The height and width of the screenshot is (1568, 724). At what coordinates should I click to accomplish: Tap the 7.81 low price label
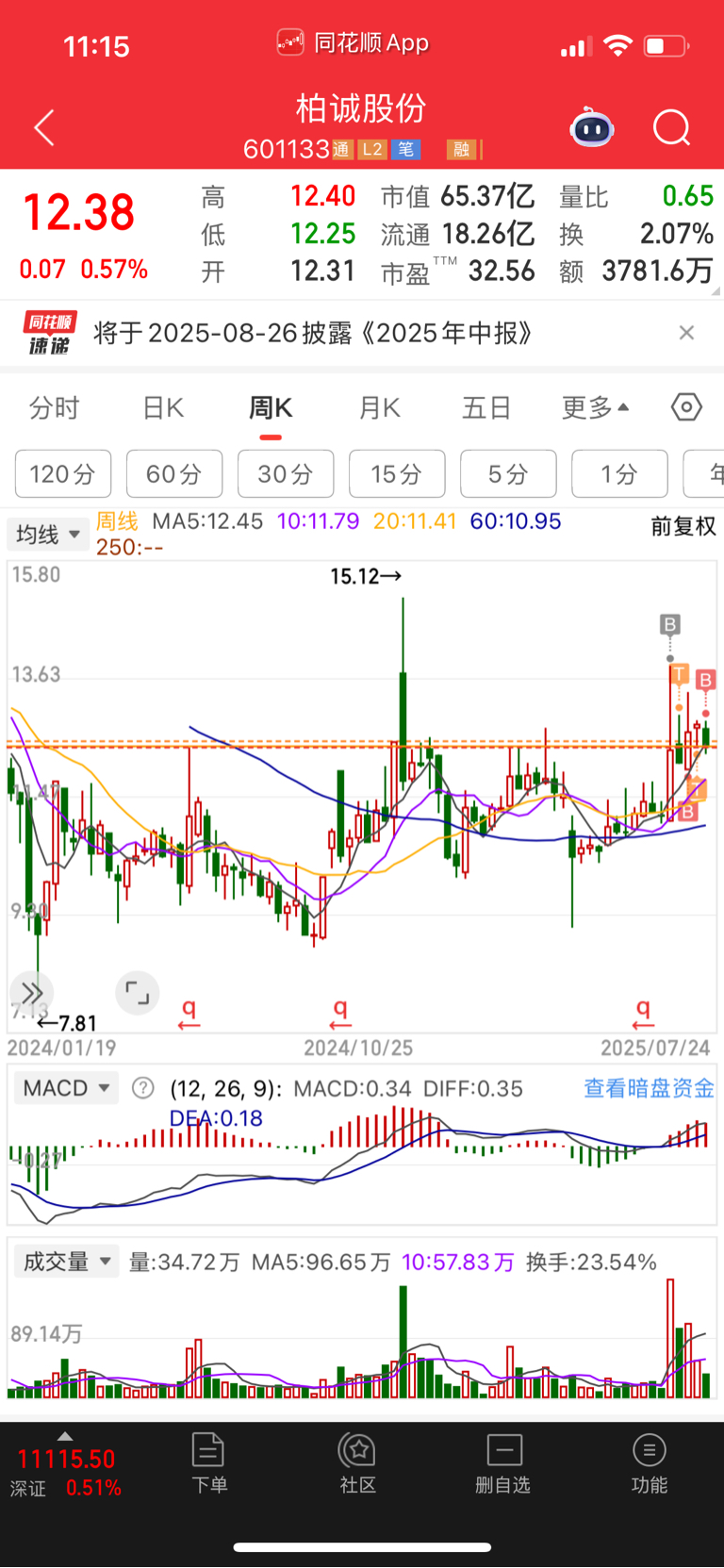pyautogui.click(x=66, y=1023)
